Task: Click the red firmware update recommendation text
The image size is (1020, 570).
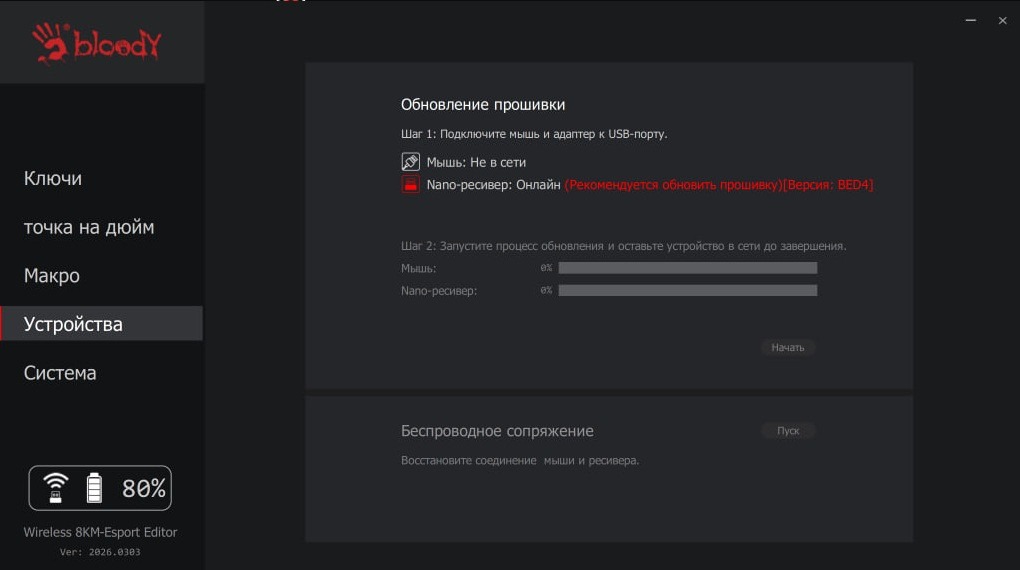Action: [x=719, y=185]
